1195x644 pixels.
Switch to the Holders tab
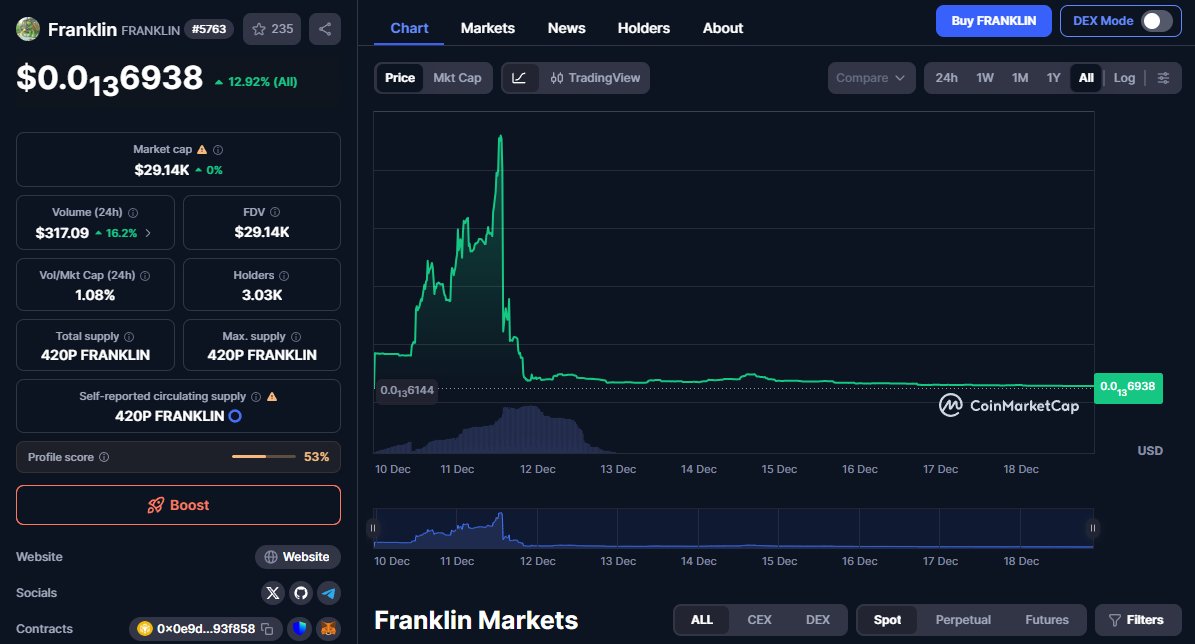click(644, 28)
